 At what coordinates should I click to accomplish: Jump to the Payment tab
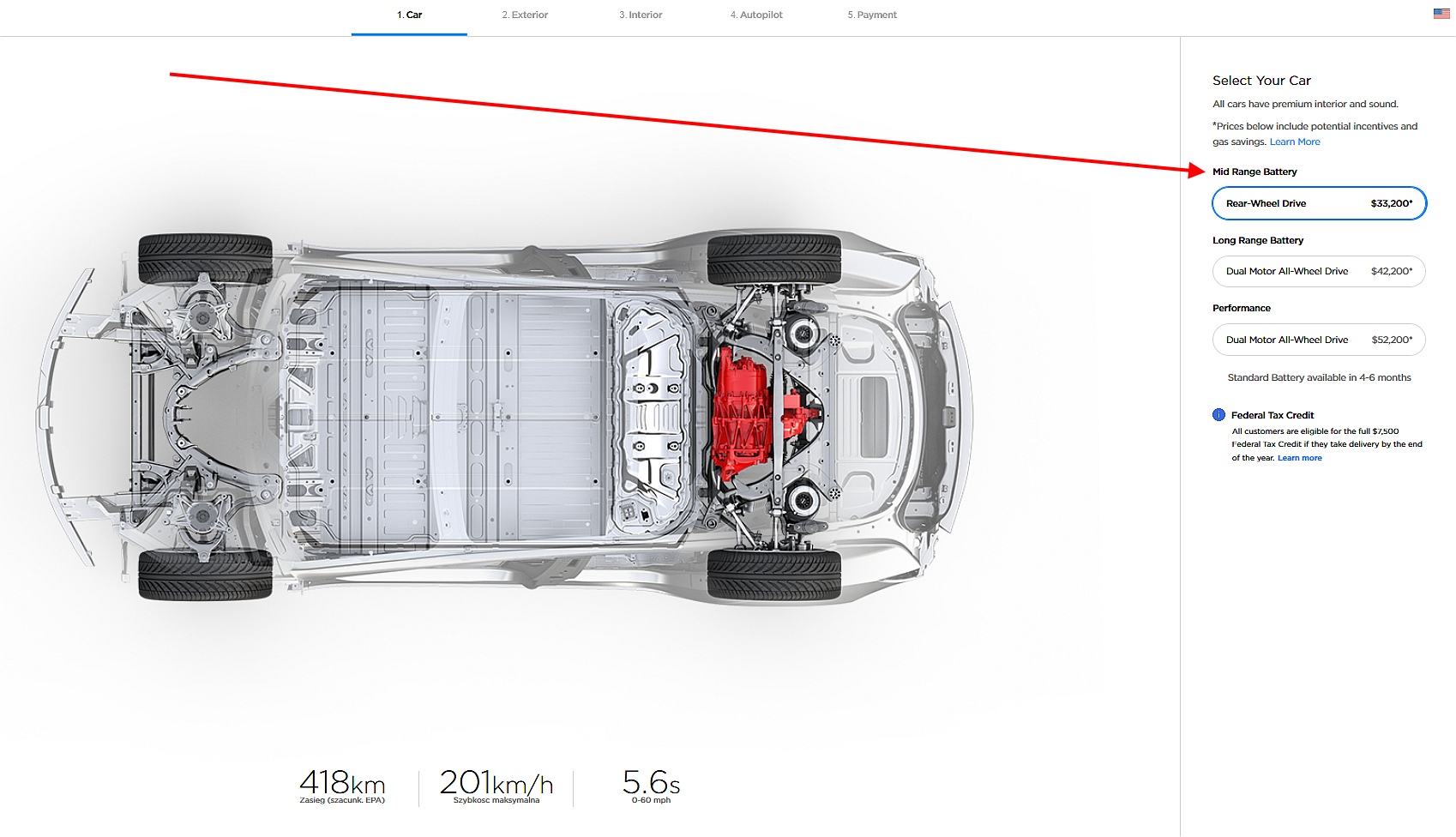872,15
